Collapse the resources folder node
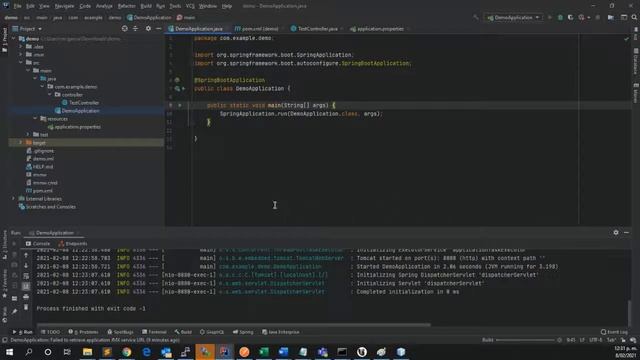Screen dimensions: 640x360 (35, 119)
